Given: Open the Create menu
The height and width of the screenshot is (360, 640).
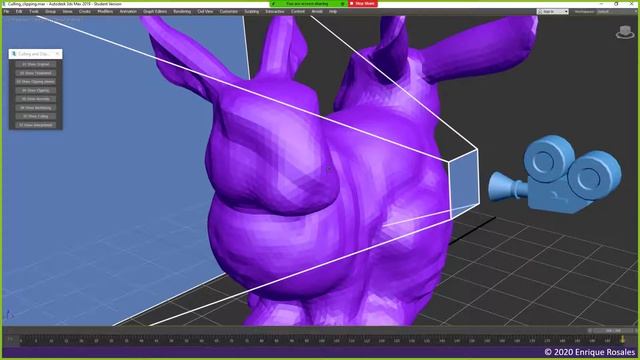Looking at the screenshot, I should tap(85, 11).
